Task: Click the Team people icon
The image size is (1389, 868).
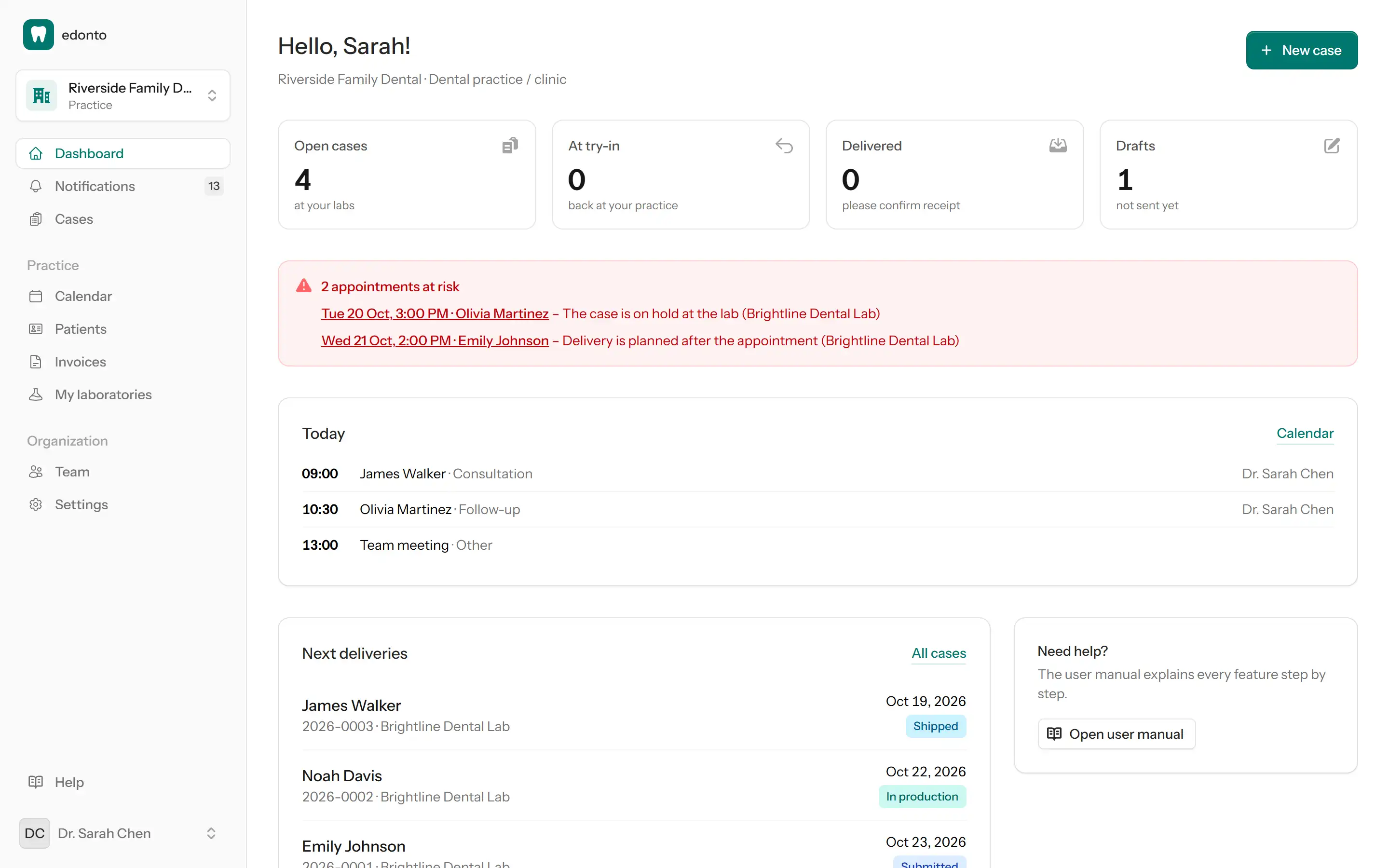Action: click(x=36, y=472)
